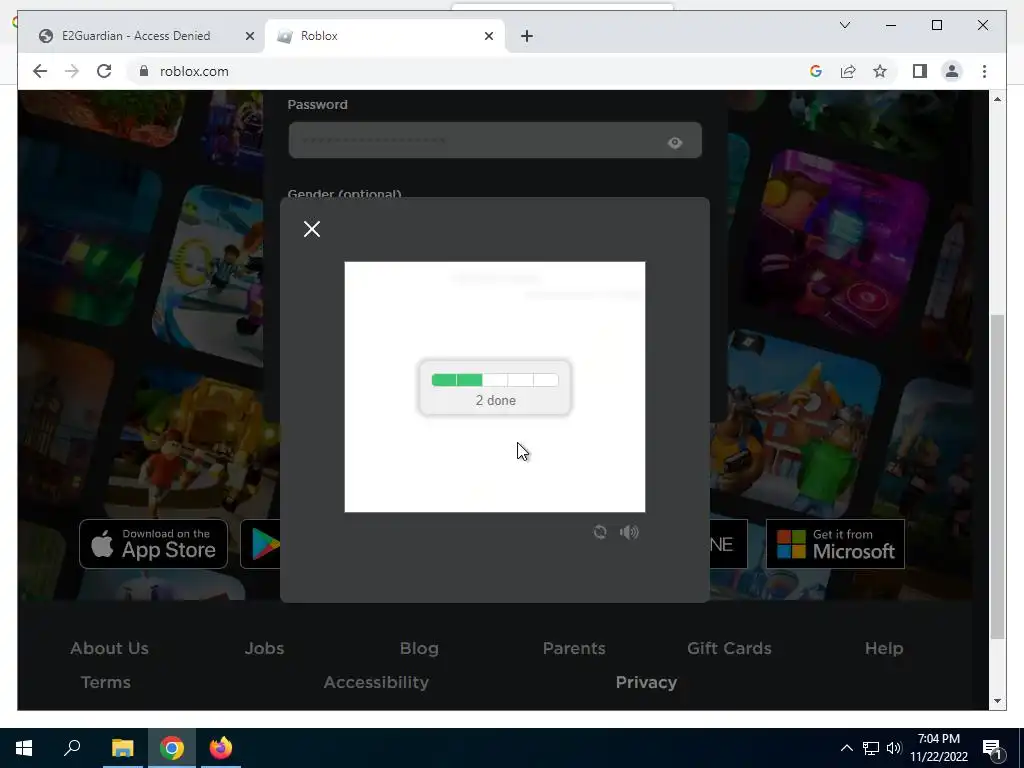Click scrollbar down arrow

(997, 701)
